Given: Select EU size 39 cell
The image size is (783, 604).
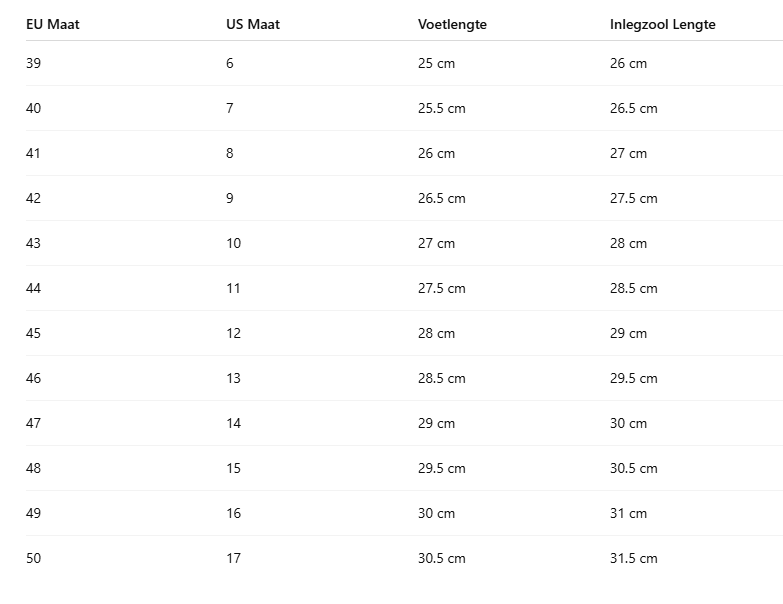Looking at the screenshot, I should [33, 63].
